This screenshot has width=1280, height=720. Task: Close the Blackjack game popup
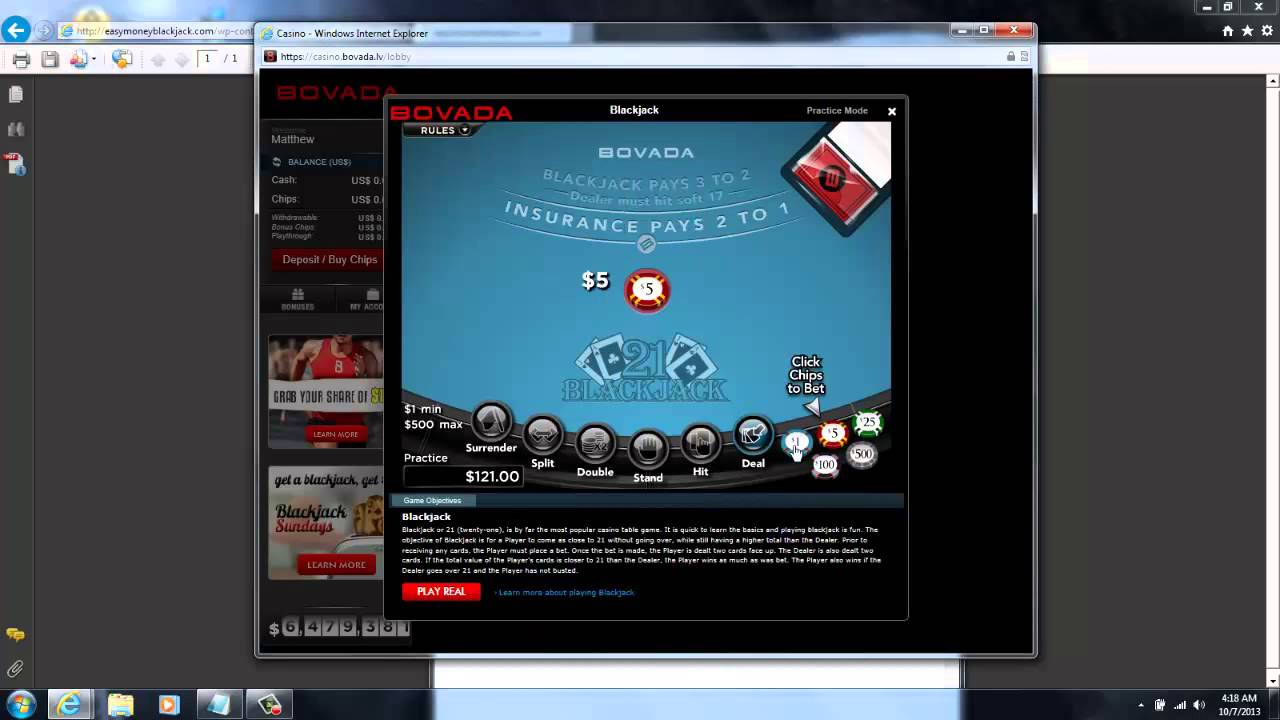pos(892,111)
